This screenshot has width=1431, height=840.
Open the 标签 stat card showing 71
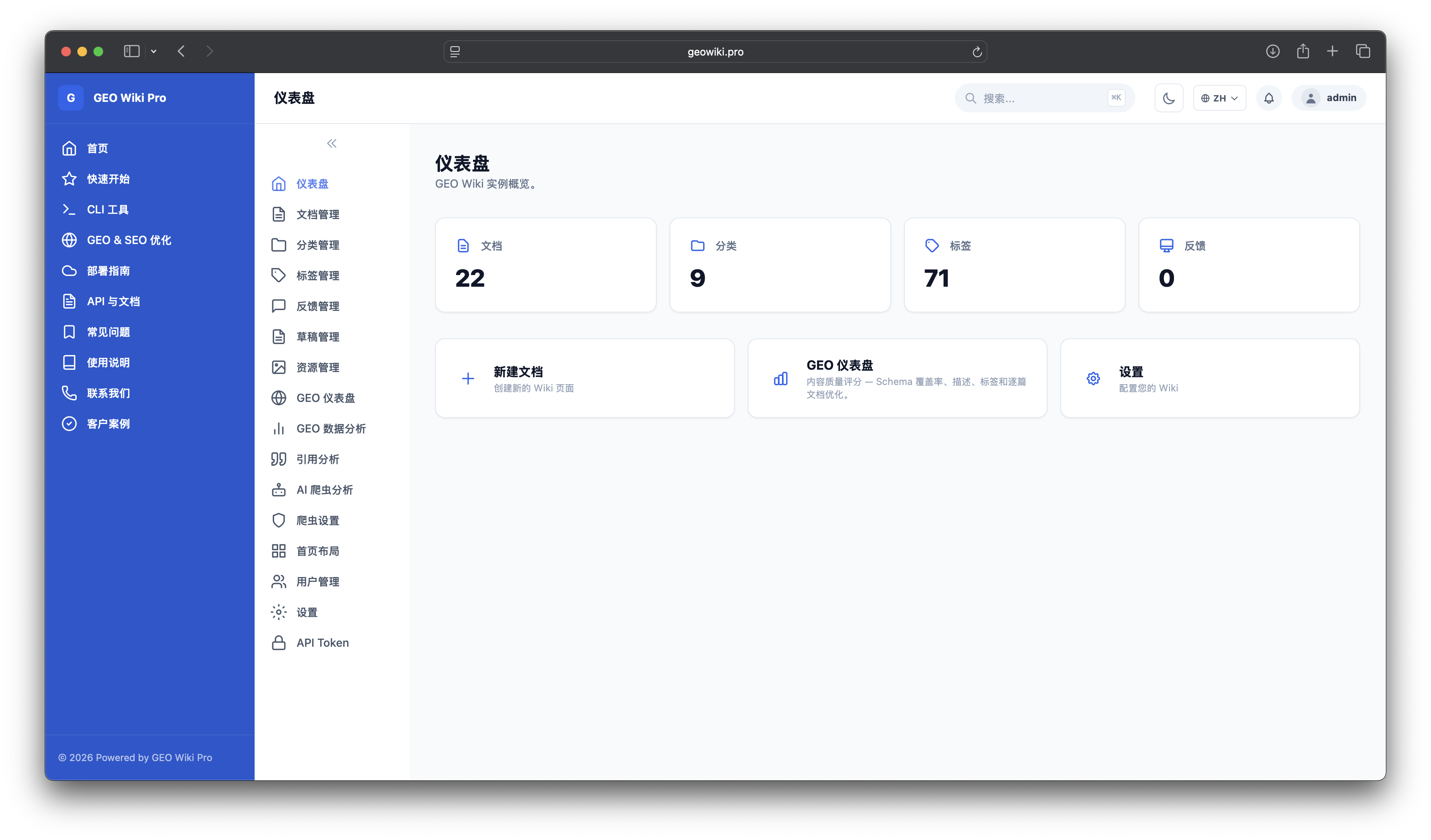click(x=1015, y=265)
